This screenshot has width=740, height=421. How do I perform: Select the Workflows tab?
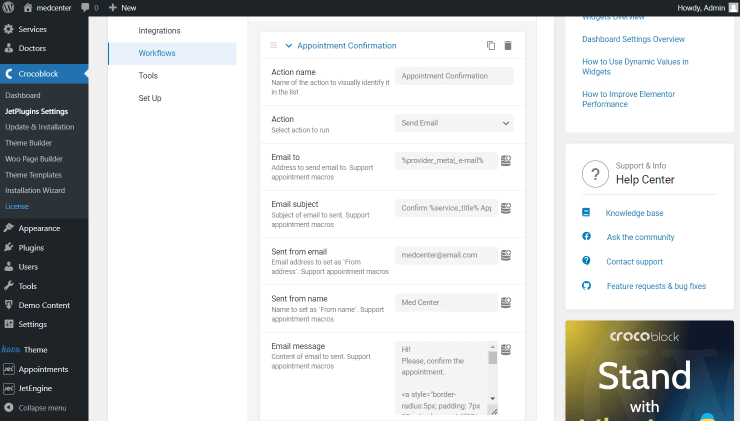[x=172, y=53]
